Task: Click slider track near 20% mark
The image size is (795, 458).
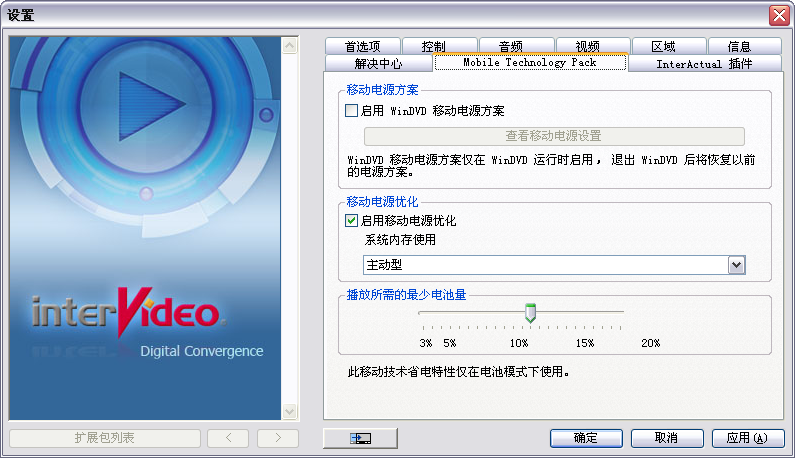Action: [620, 312]
